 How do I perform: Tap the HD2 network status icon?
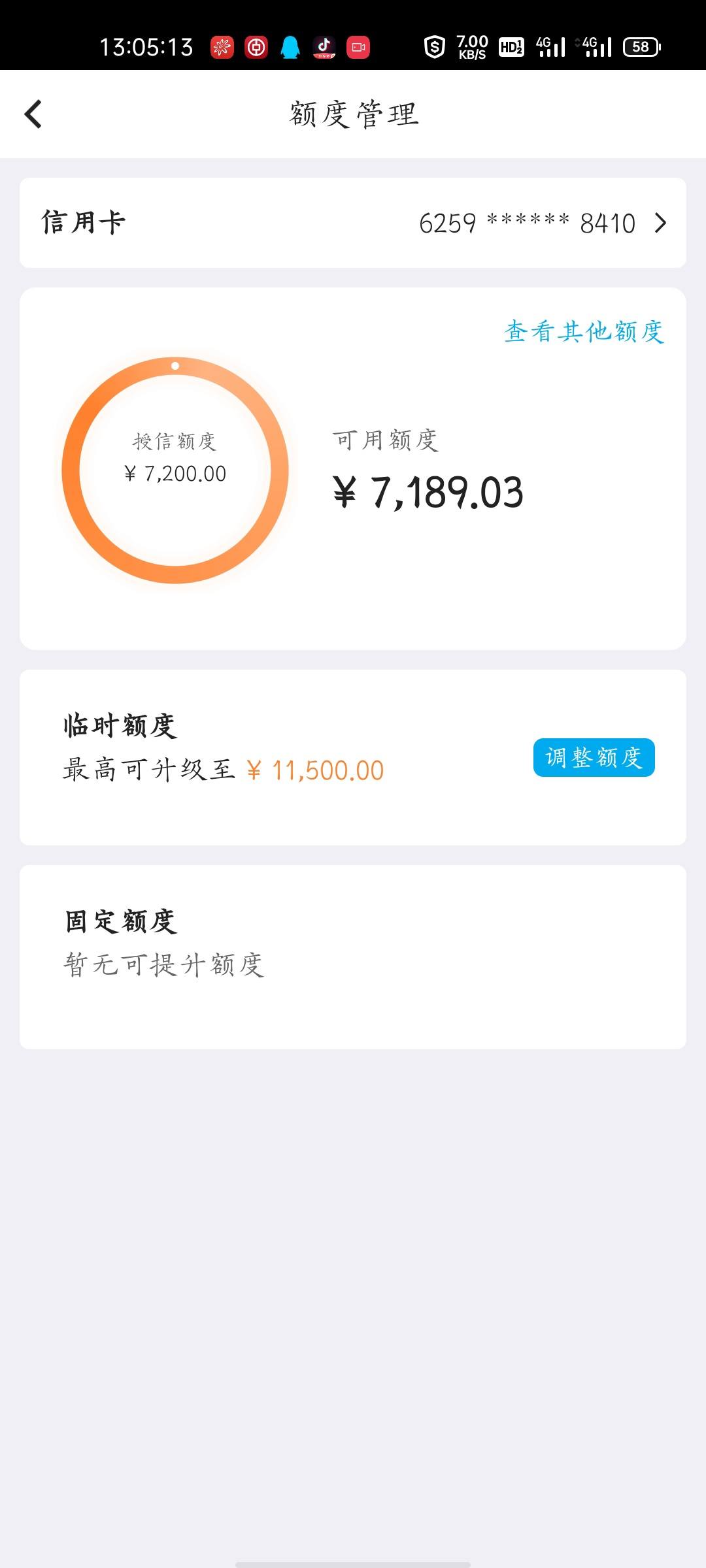[x=511, y=47]
